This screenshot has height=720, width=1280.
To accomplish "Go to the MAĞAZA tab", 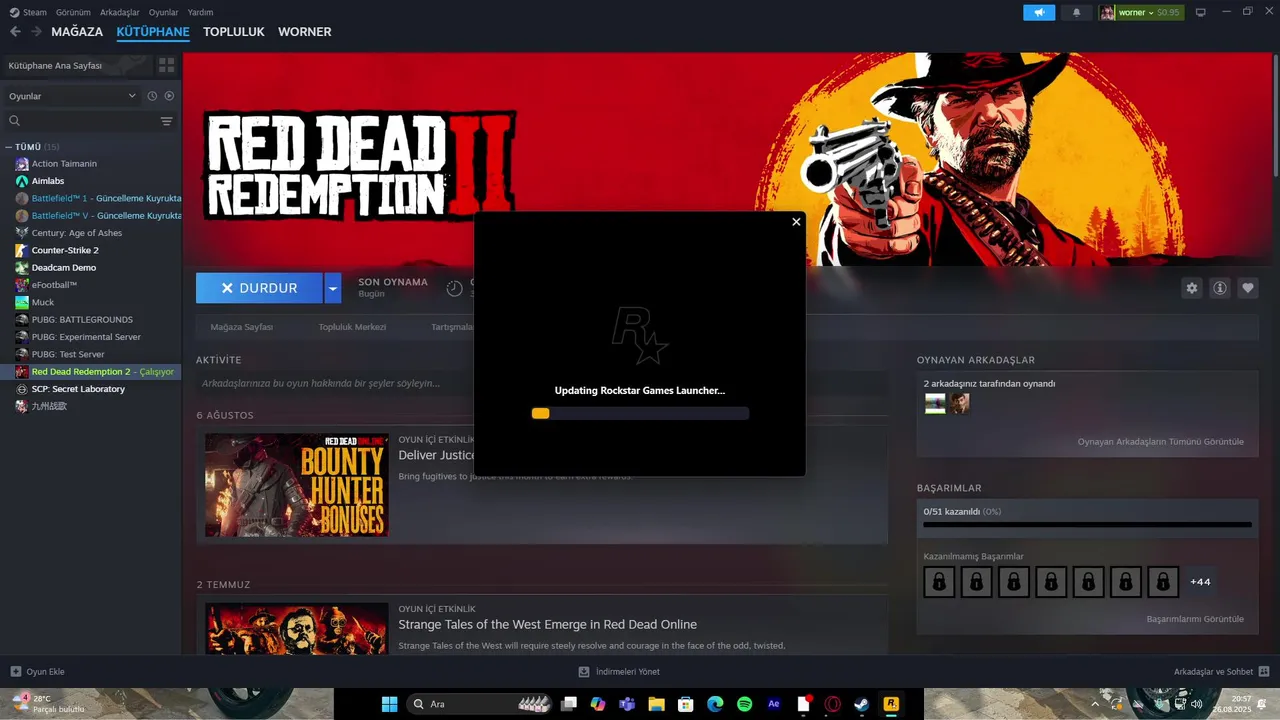I will click(x=77, y=32).
